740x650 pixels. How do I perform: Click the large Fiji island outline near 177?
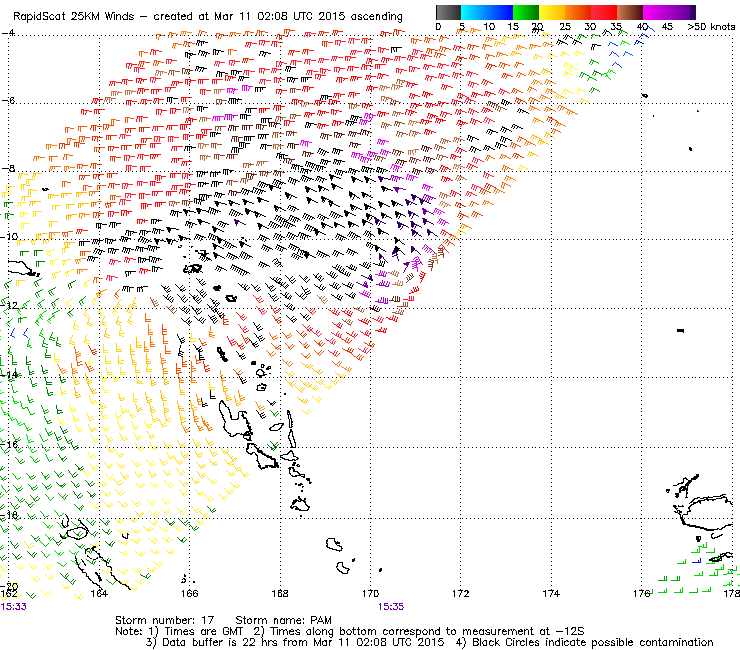(708, 512)
